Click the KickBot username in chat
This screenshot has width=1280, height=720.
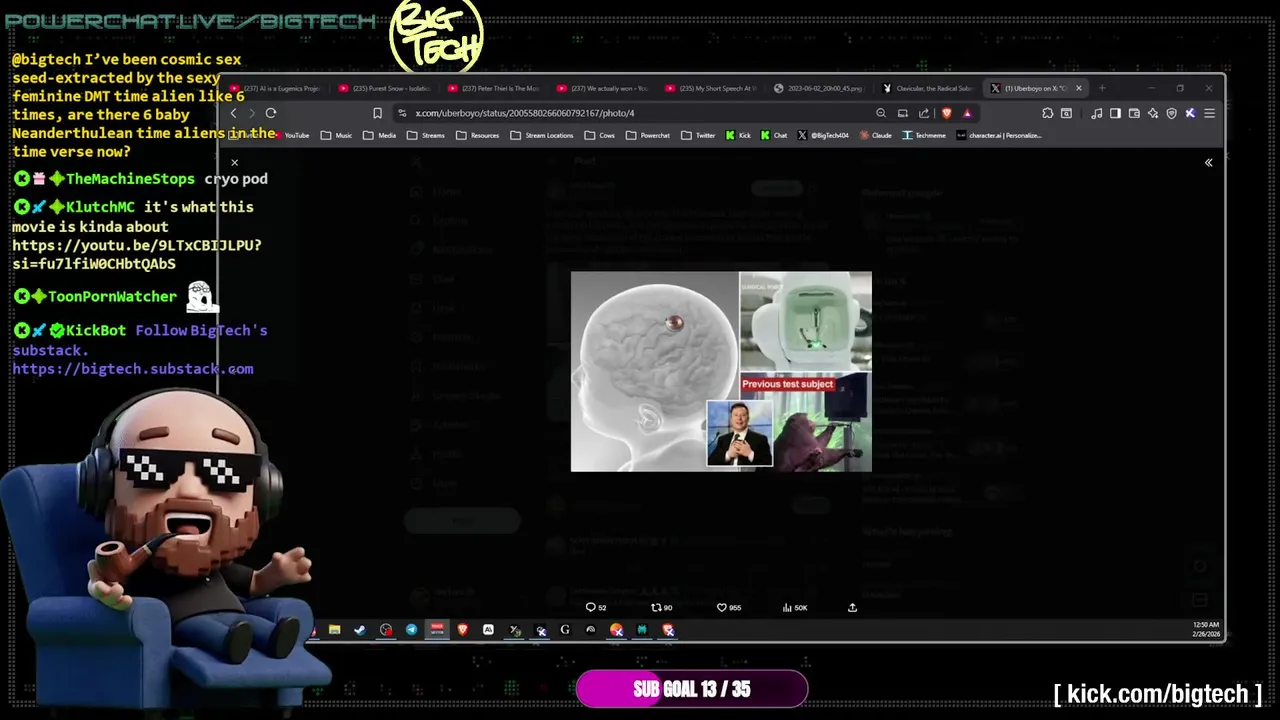tap(96, 330)
